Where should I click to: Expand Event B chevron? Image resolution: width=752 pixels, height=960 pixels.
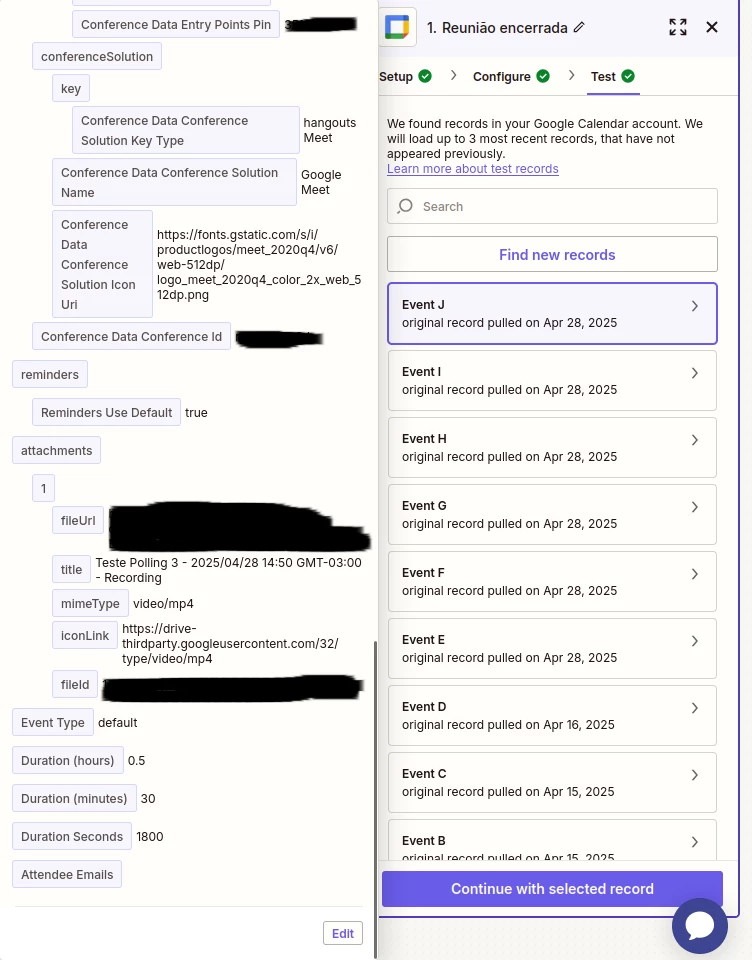coord(694,842)
